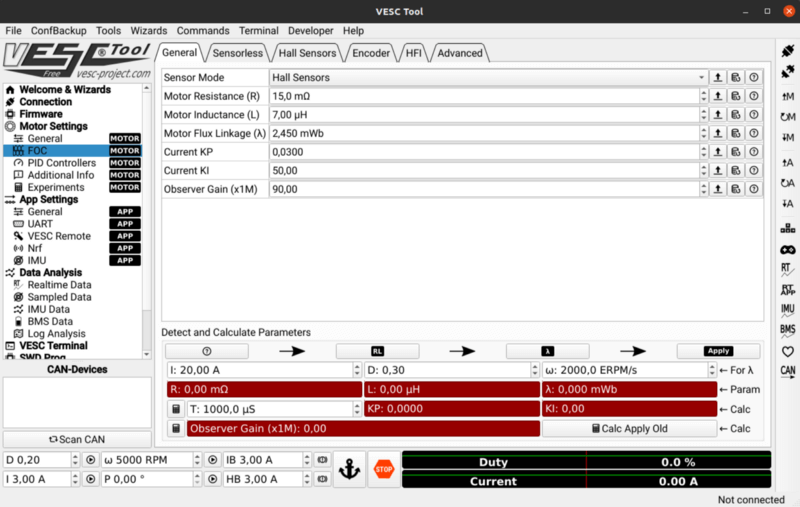Click the Current KP value field
This screenshot has height=507, width=800.
pos(484,152)
